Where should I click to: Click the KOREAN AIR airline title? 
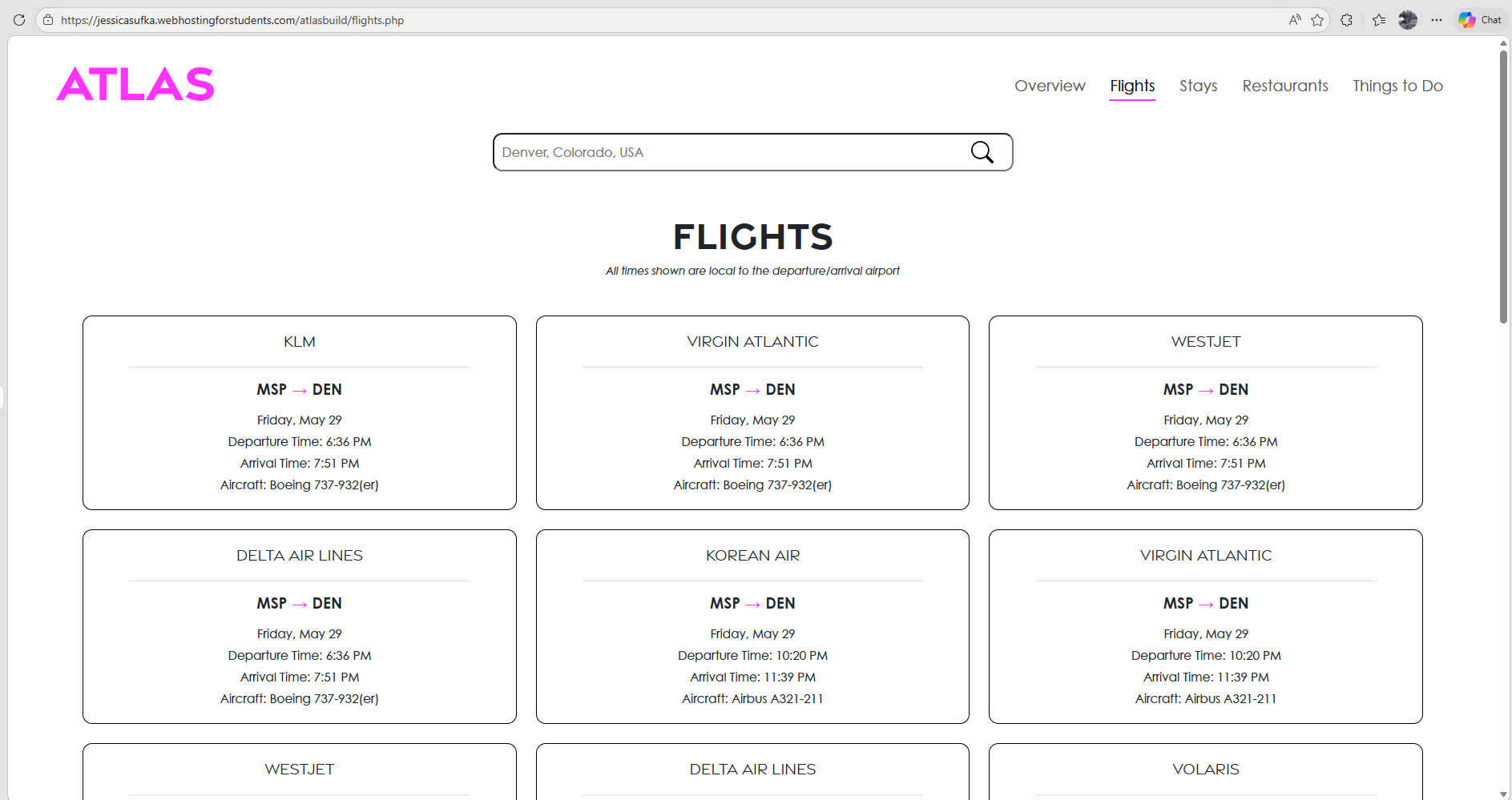point(752,556)
